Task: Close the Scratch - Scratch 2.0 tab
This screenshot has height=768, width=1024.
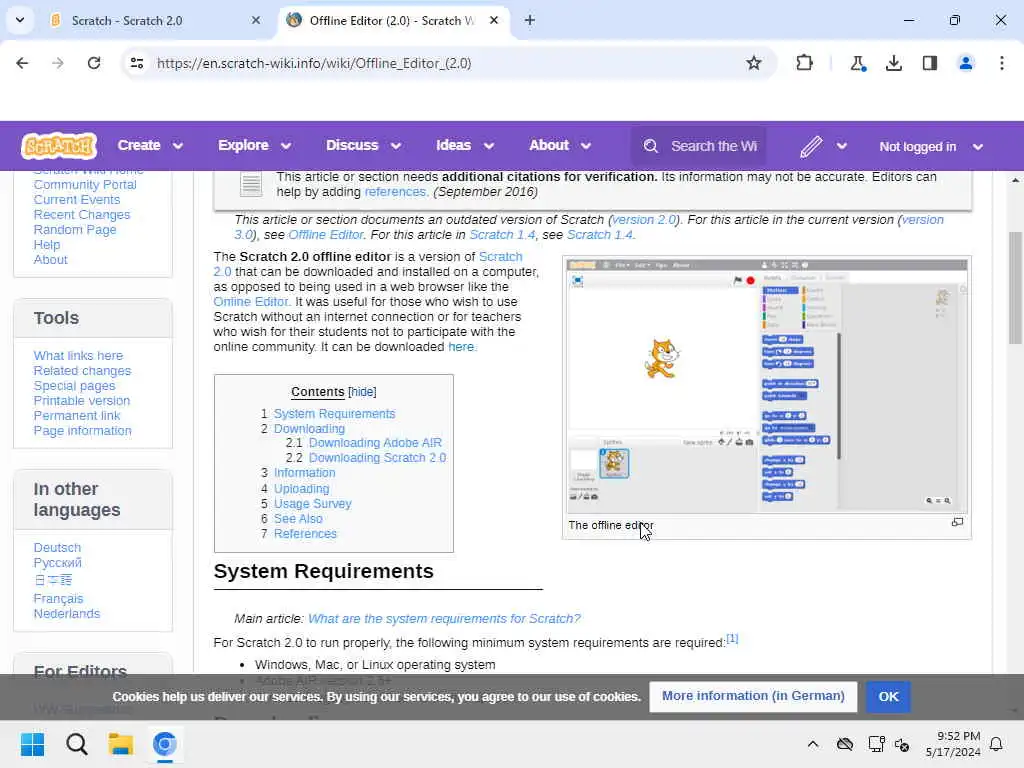Action: click(x=256, y=20)
